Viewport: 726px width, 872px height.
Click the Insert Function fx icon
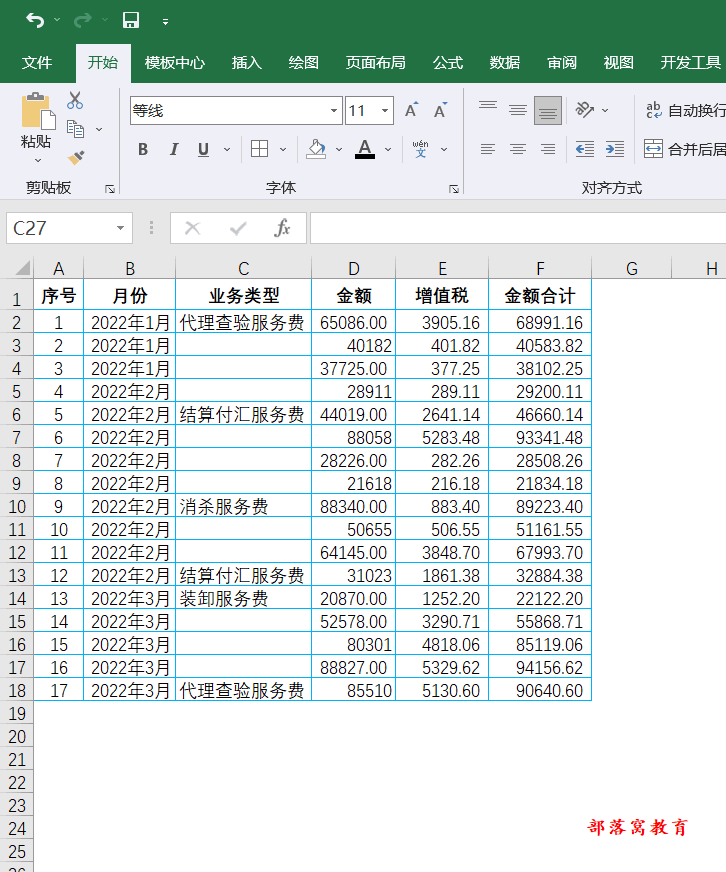283,228
